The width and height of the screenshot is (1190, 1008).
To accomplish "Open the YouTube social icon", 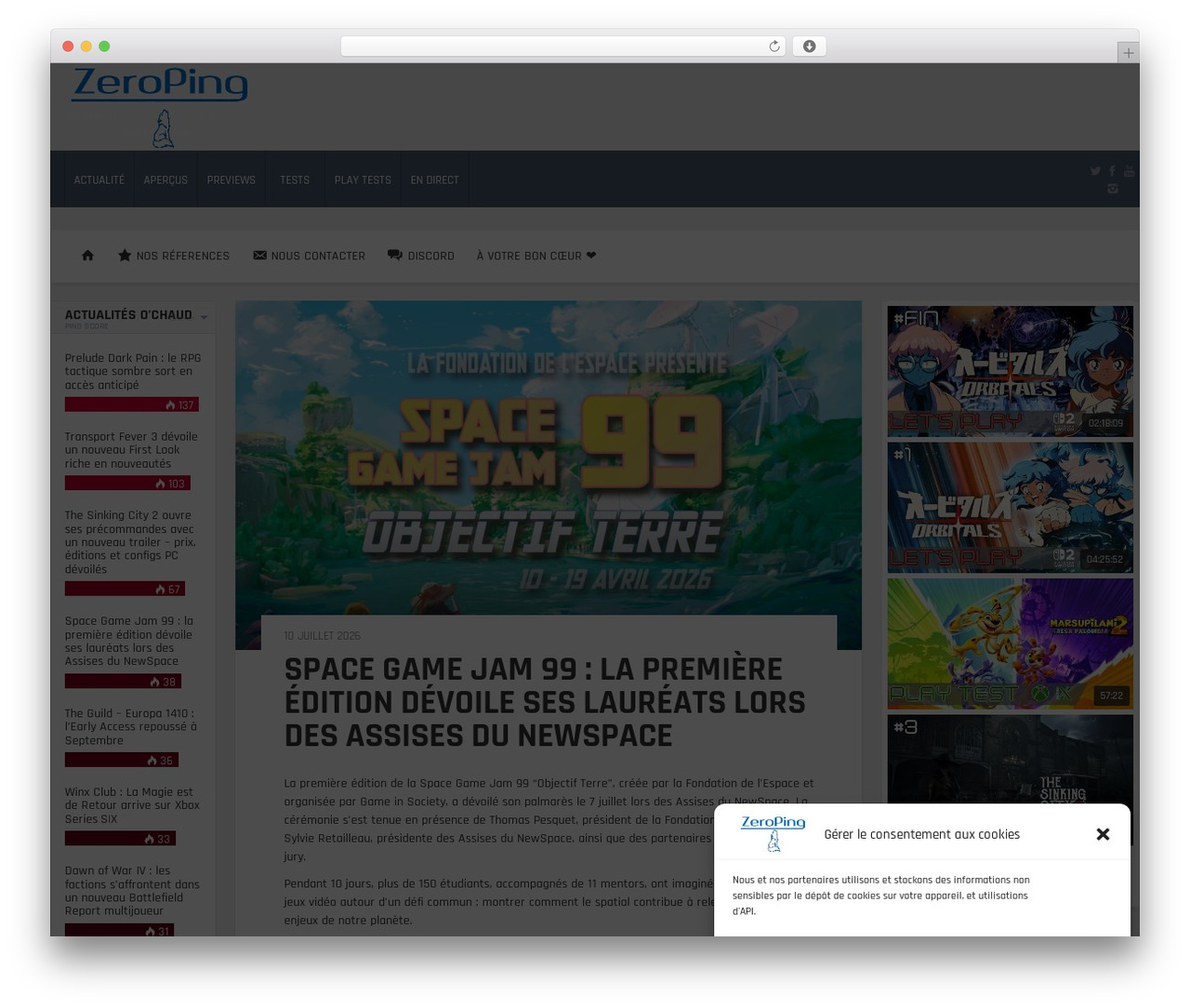I will [1129, 171].
